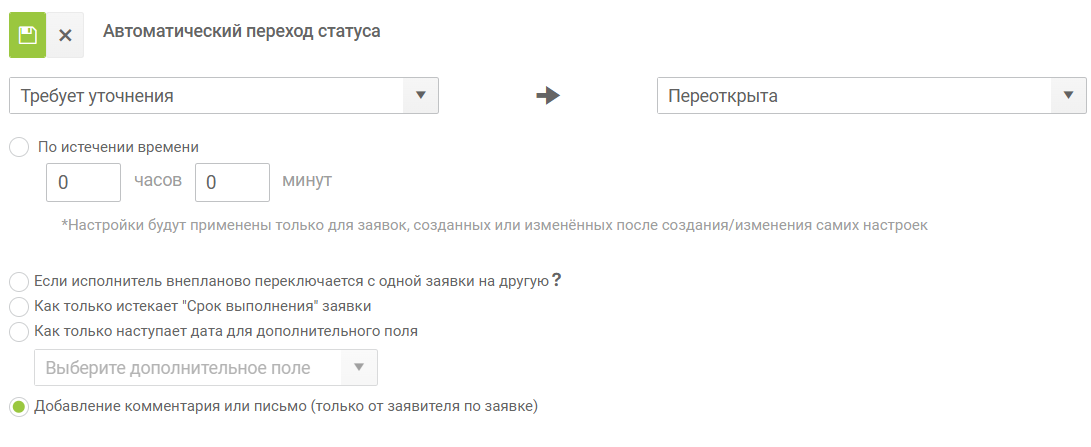1091x447 pixels.
Task: Open the 'Требует уточнения' source status dropdown
Action: pos(224,95)
